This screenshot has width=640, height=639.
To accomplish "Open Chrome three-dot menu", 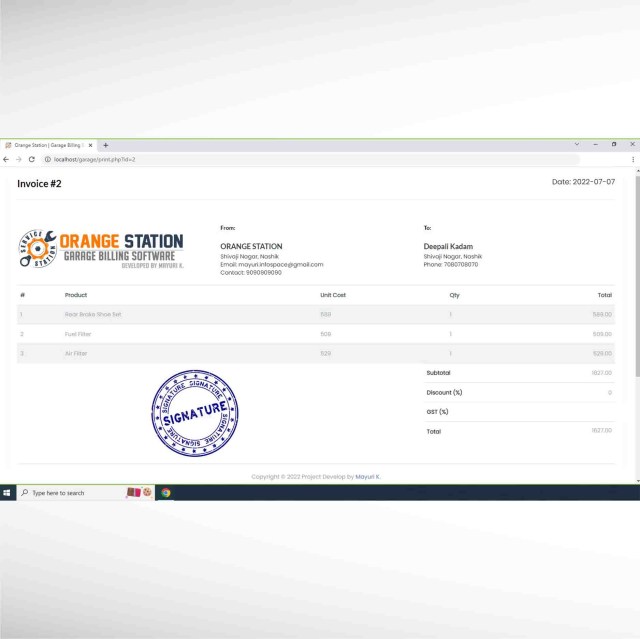I will (633, 160).
